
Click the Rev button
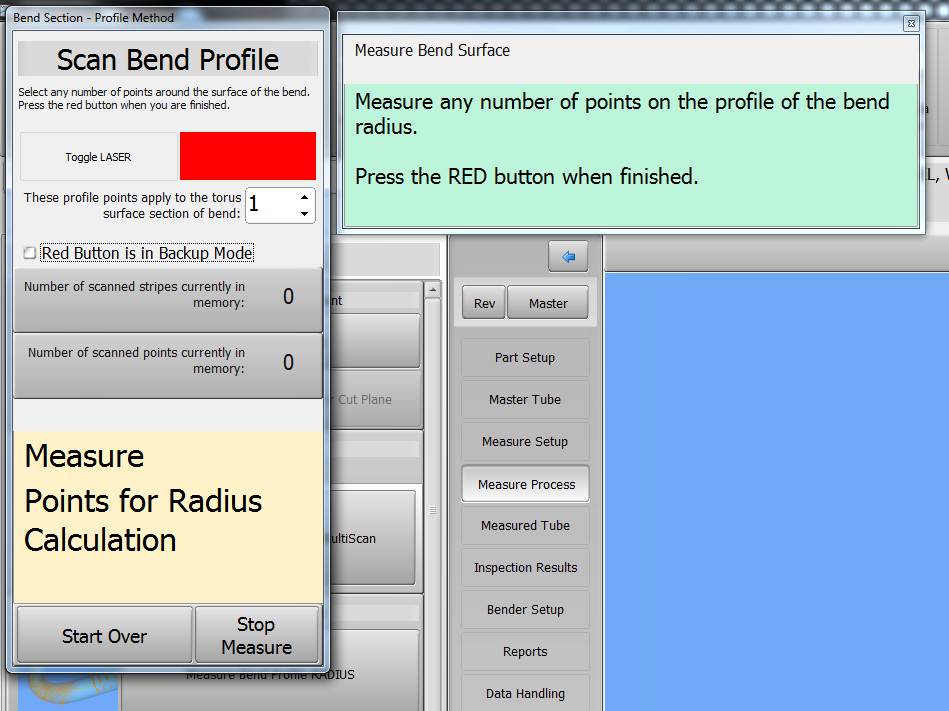(x=484, y=304)
